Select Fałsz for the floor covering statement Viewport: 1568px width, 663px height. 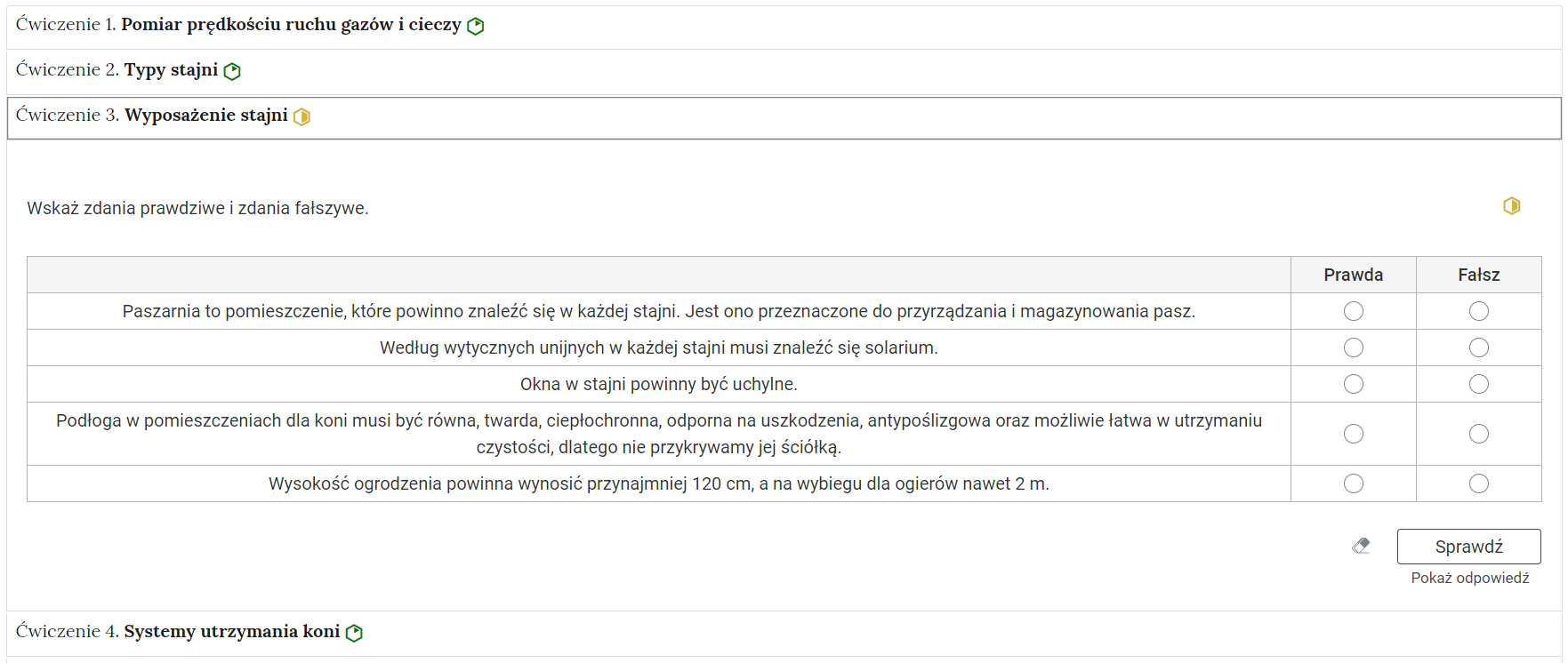[x=1478, y=434]
